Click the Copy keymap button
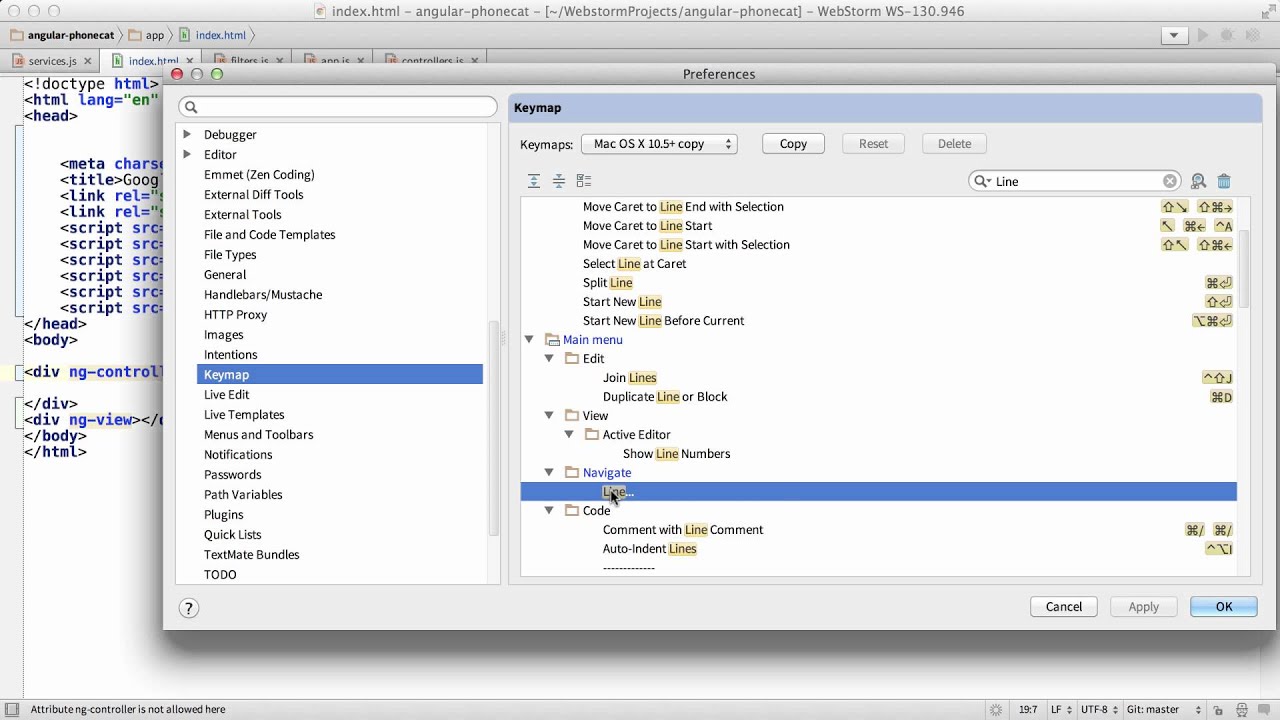 [x=793, y=144]
